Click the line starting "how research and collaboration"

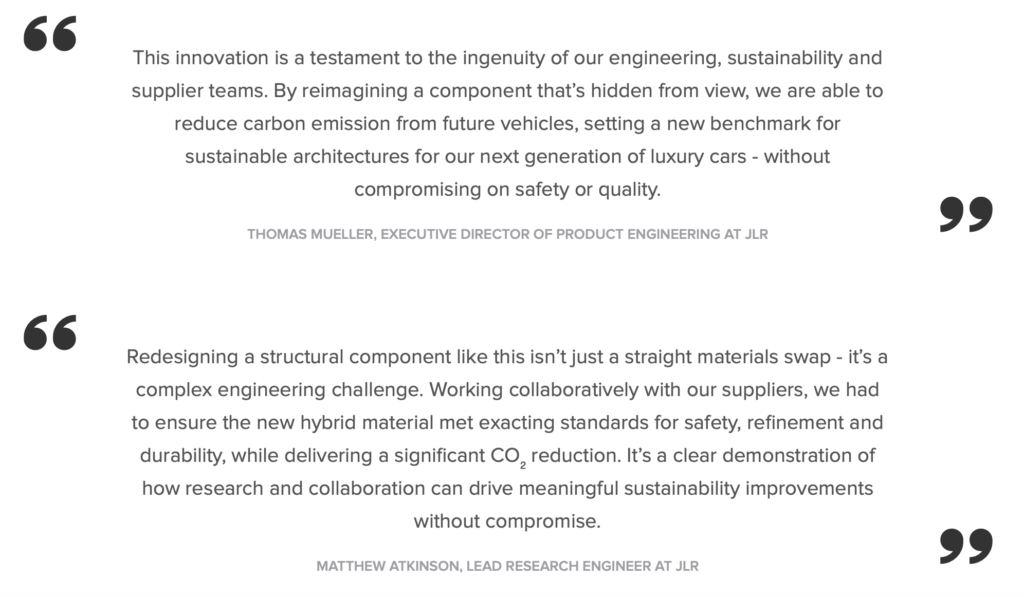pos(507,489)
